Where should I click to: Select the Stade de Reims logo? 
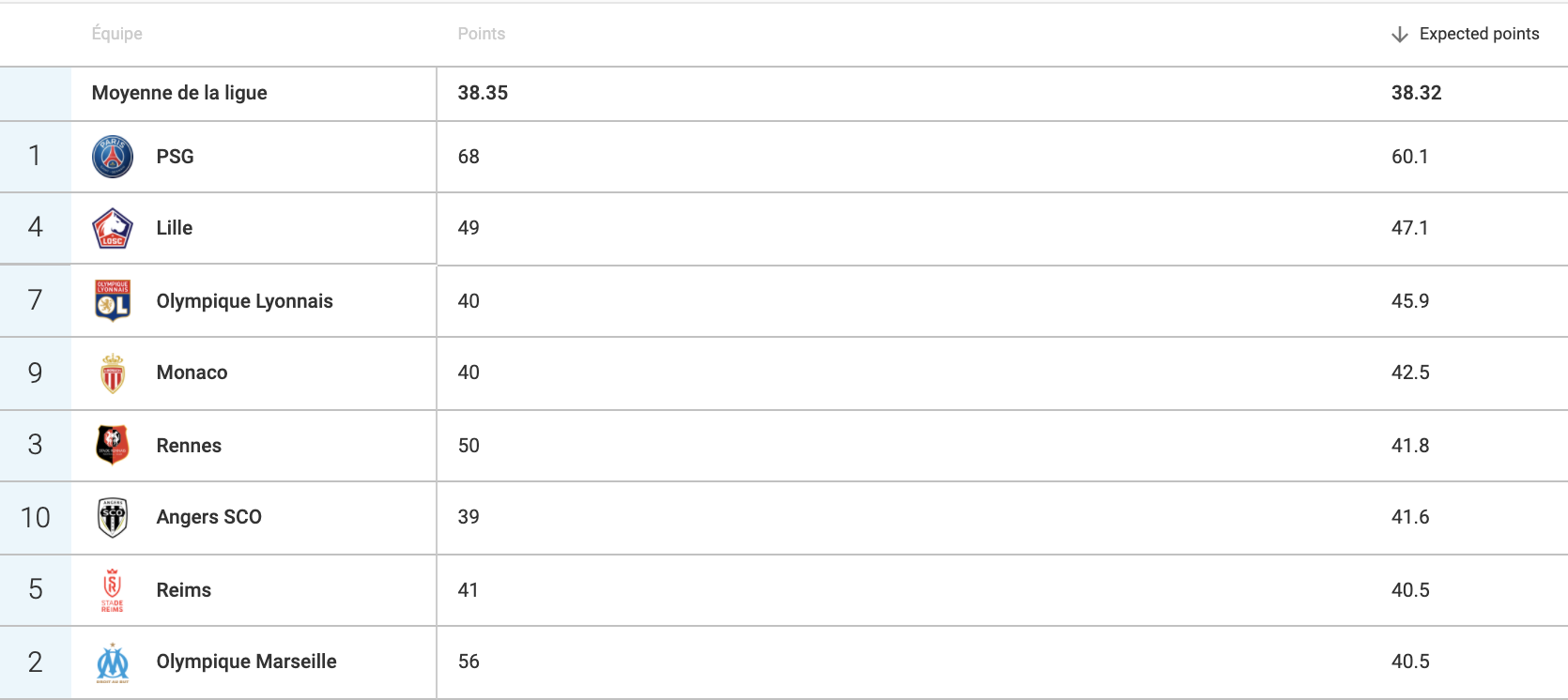[x=113, y=590]
